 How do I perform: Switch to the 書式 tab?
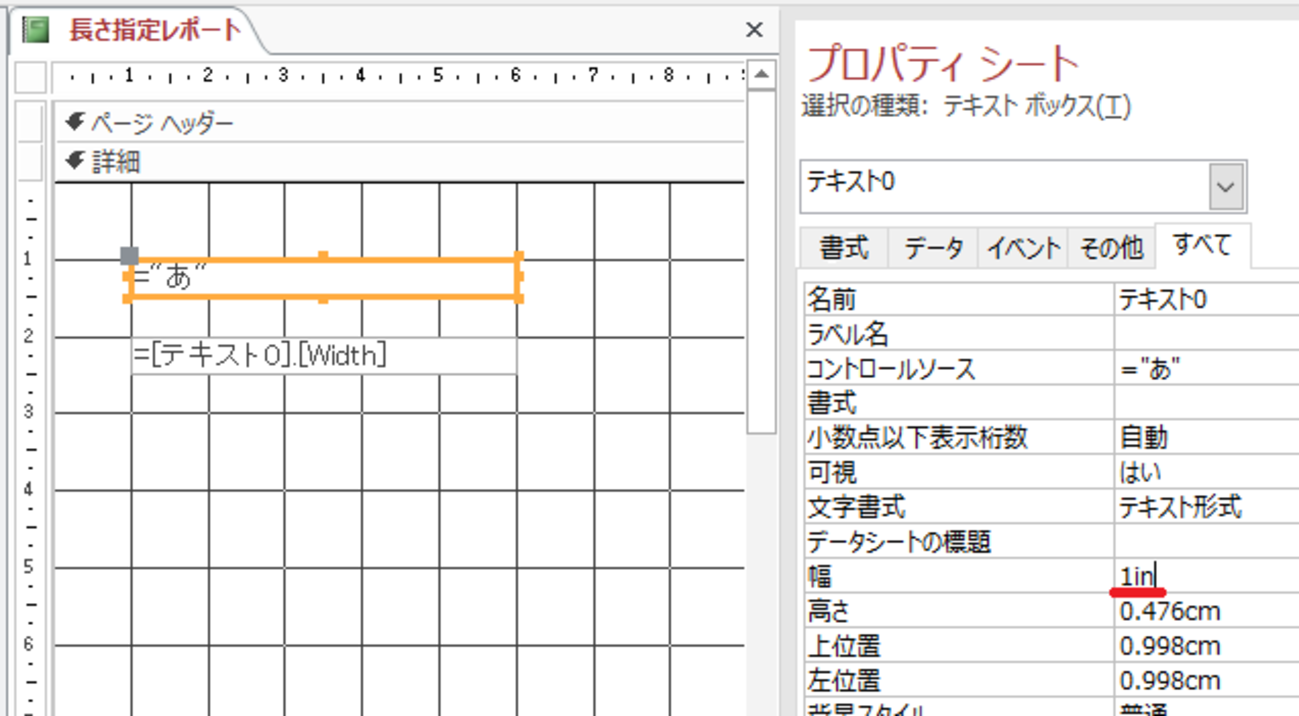[844, 247]
